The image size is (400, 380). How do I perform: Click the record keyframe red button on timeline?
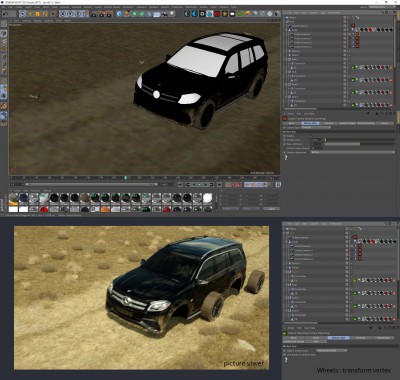[x=233, y=184]
